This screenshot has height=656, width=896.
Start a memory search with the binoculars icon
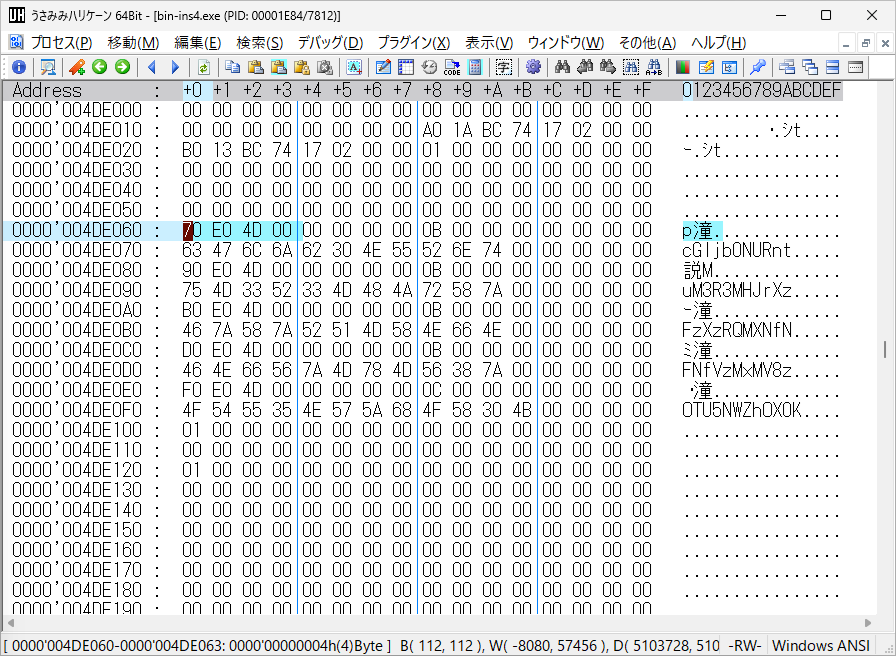point(560,67)
